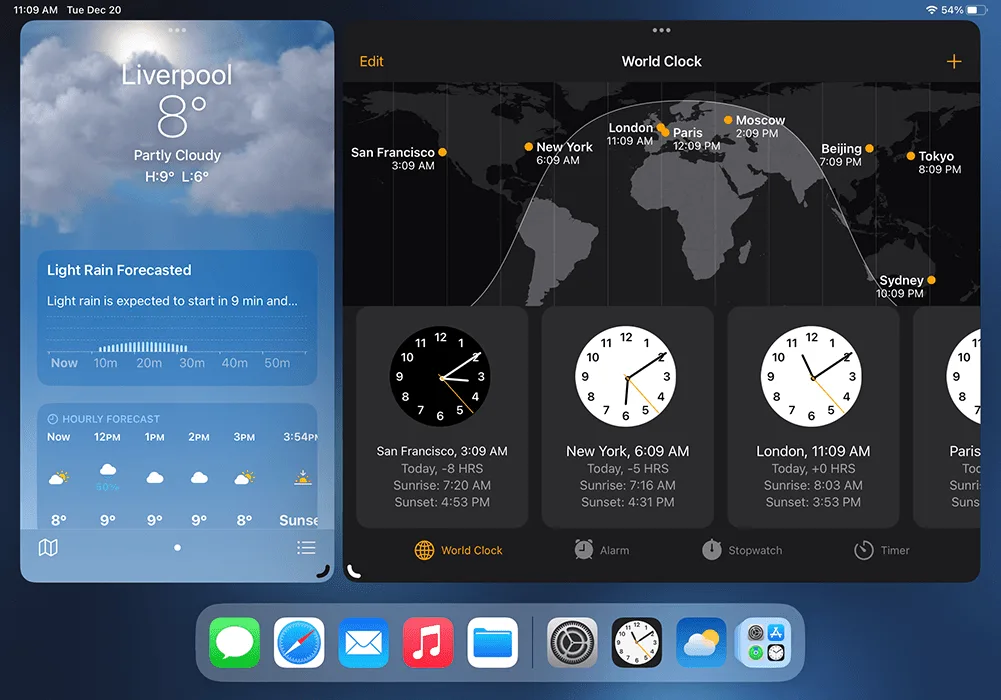This screenshot has height=700, width=1001.
Task: Tap the multitasking dots above Weather window
Action: pos(177,30)
